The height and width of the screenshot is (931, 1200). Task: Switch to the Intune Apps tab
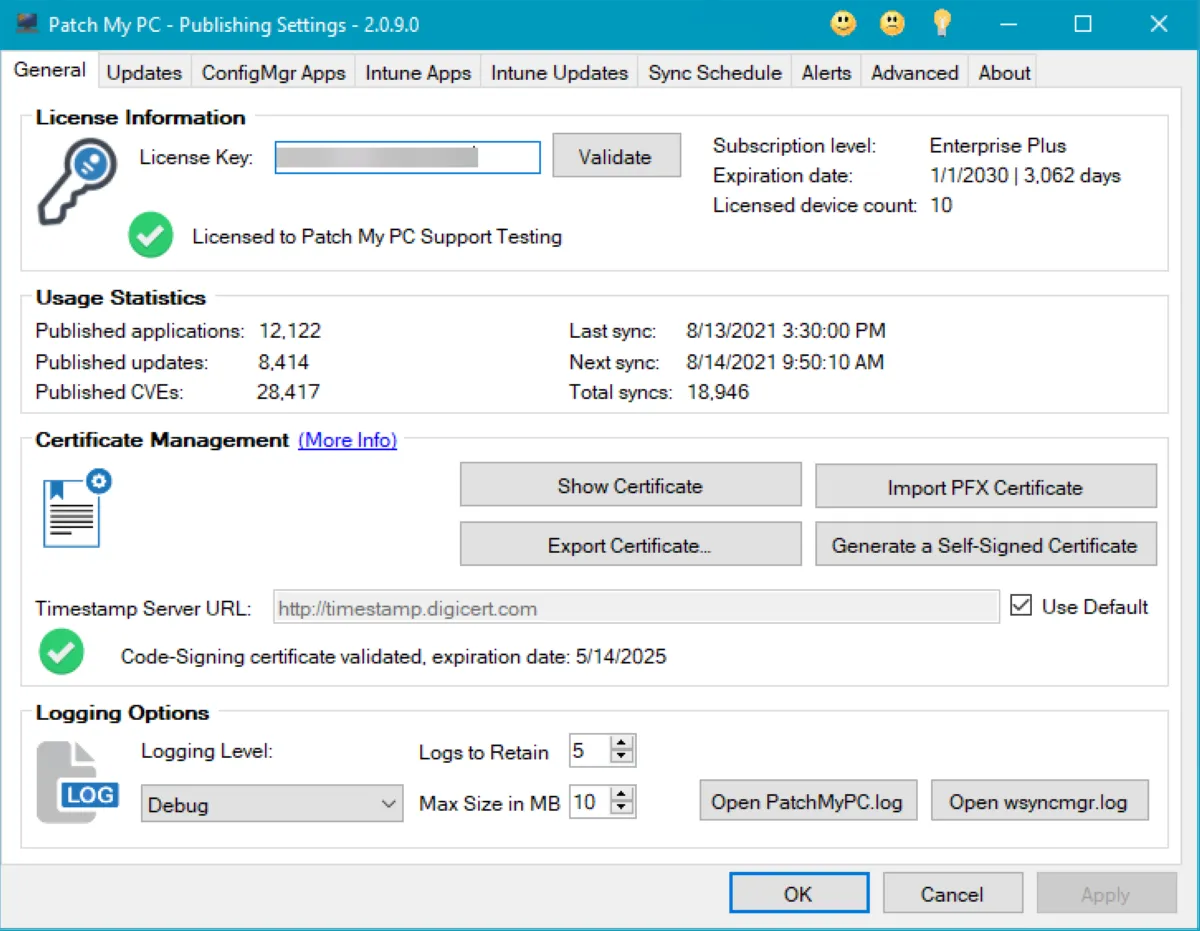[x=418, y=73]
